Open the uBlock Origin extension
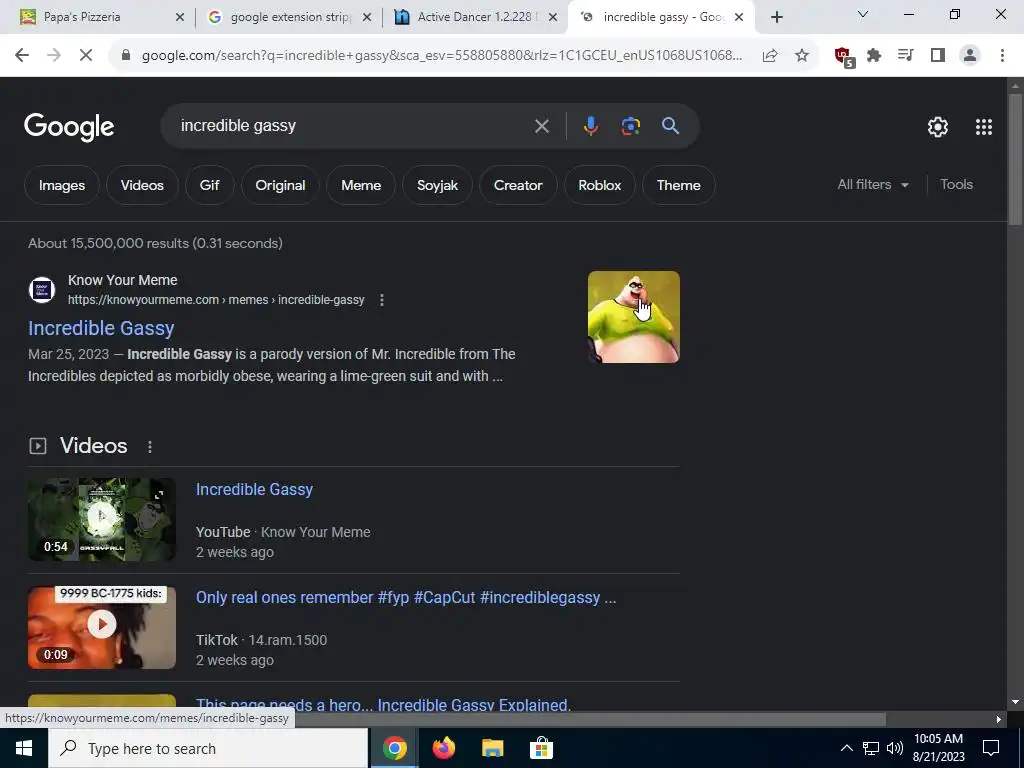Image resolution: width=1024 pixels, height=768 pixels. pos(844,56)
